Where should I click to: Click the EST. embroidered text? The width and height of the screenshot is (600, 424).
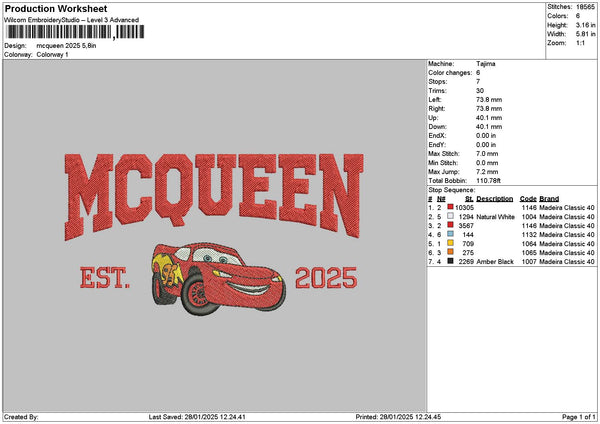(x=105, y=278)
